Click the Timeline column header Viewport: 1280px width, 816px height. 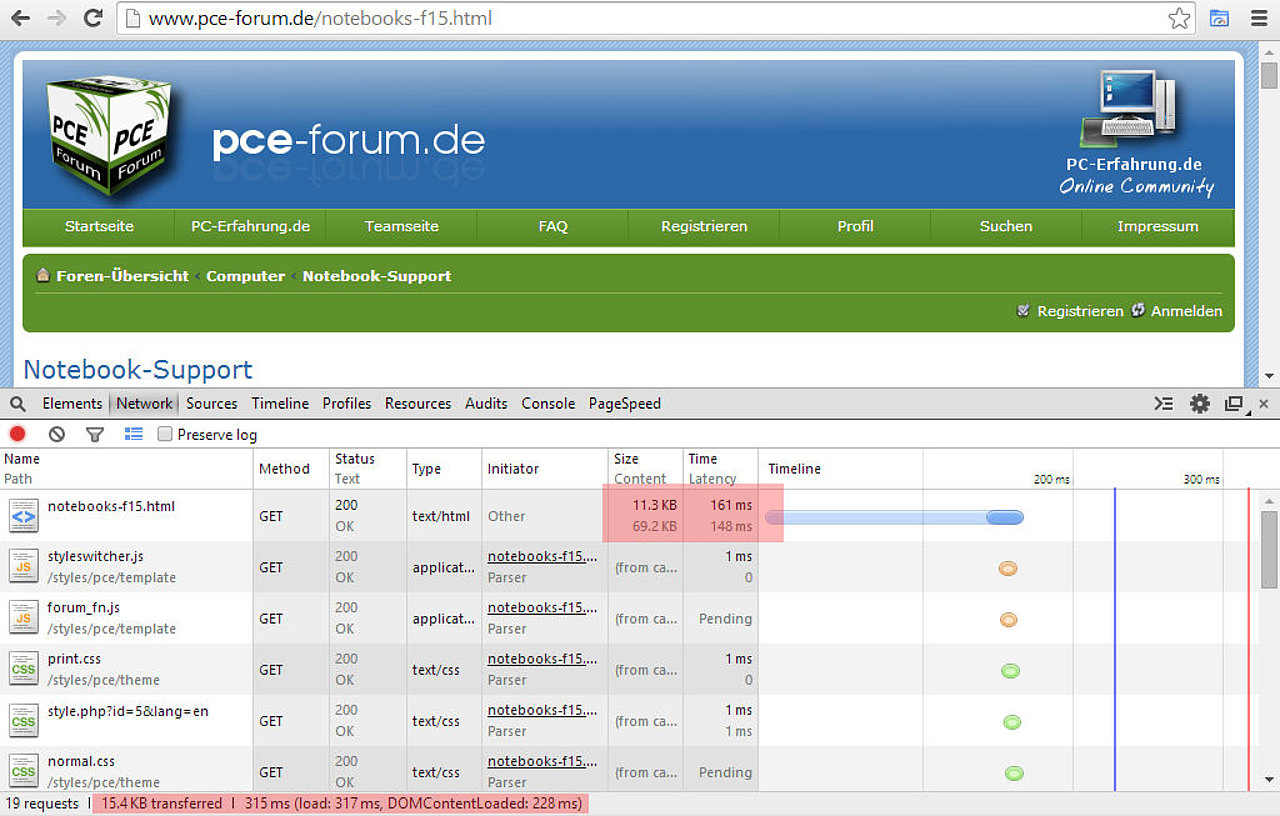point(794,468)
